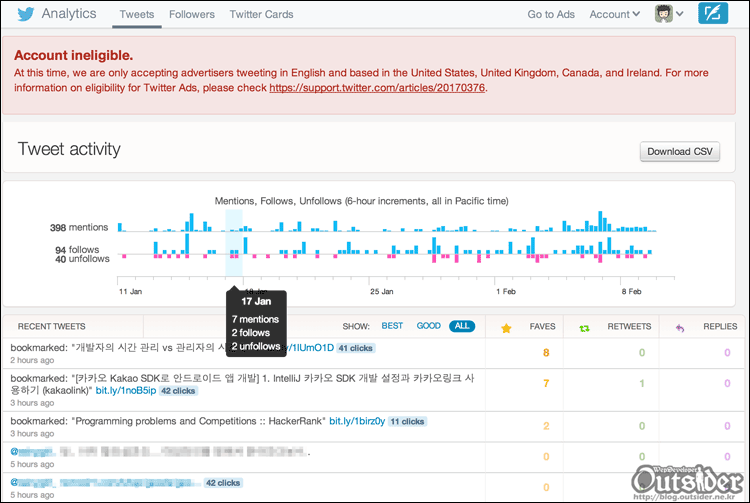Click the 94 follows chart label
The width and height of the screenshot is (750, 503).
click(x=77, y=250)
